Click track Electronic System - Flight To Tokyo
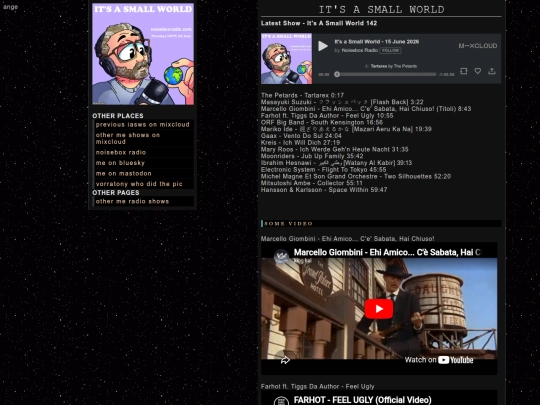The height and width of the screenshot is (405, 540). click(x=323, y=169)
